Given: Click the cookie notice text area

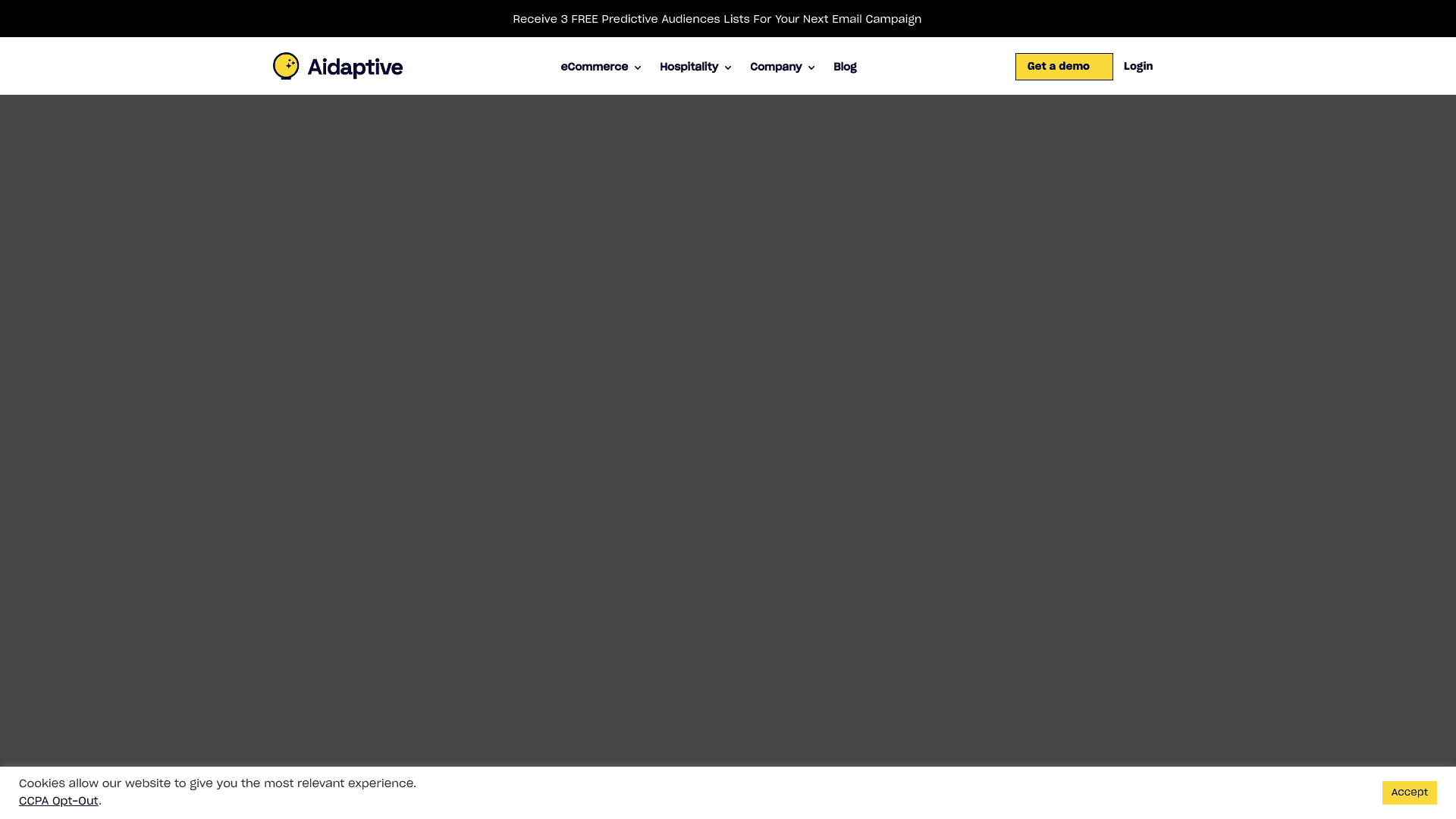Looking at the screenshot, I should pos(218,783).
